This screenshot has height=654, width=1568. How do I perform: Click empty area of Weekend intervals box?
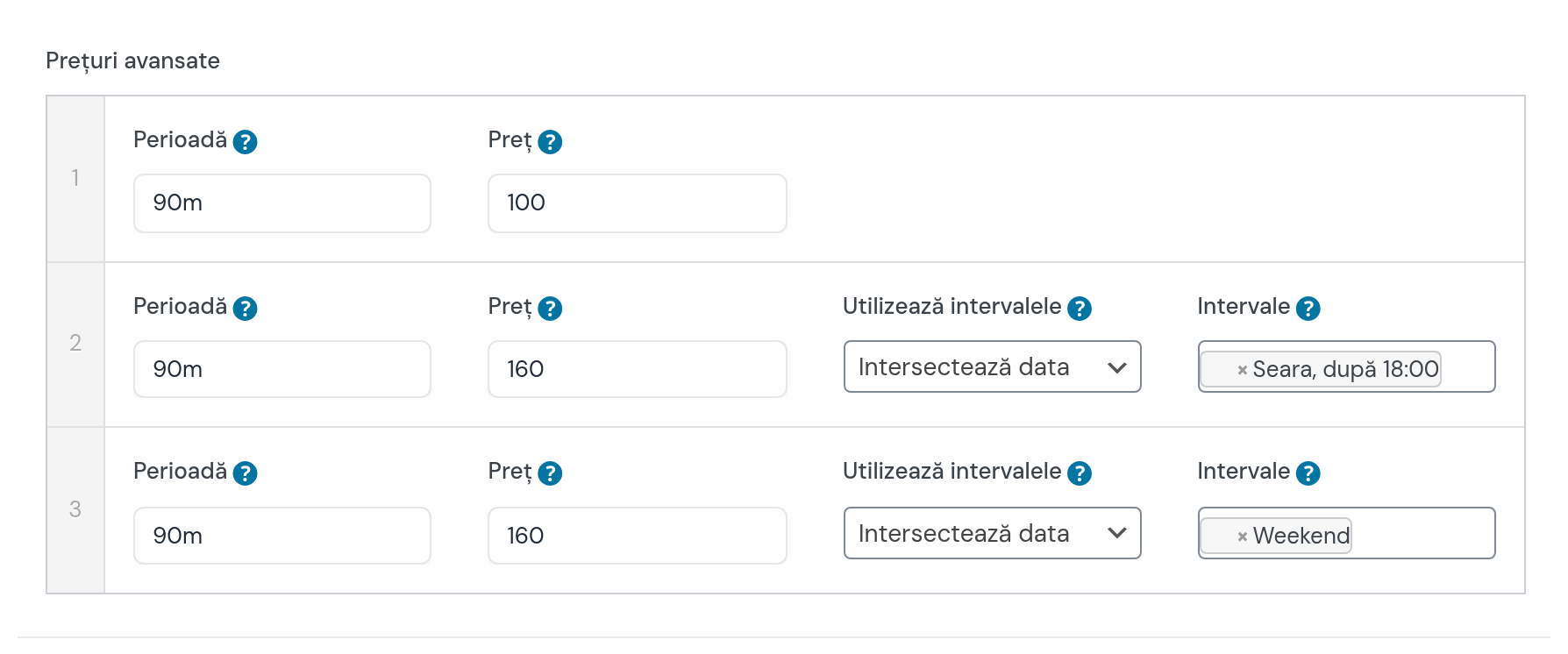click(1421, 533)
